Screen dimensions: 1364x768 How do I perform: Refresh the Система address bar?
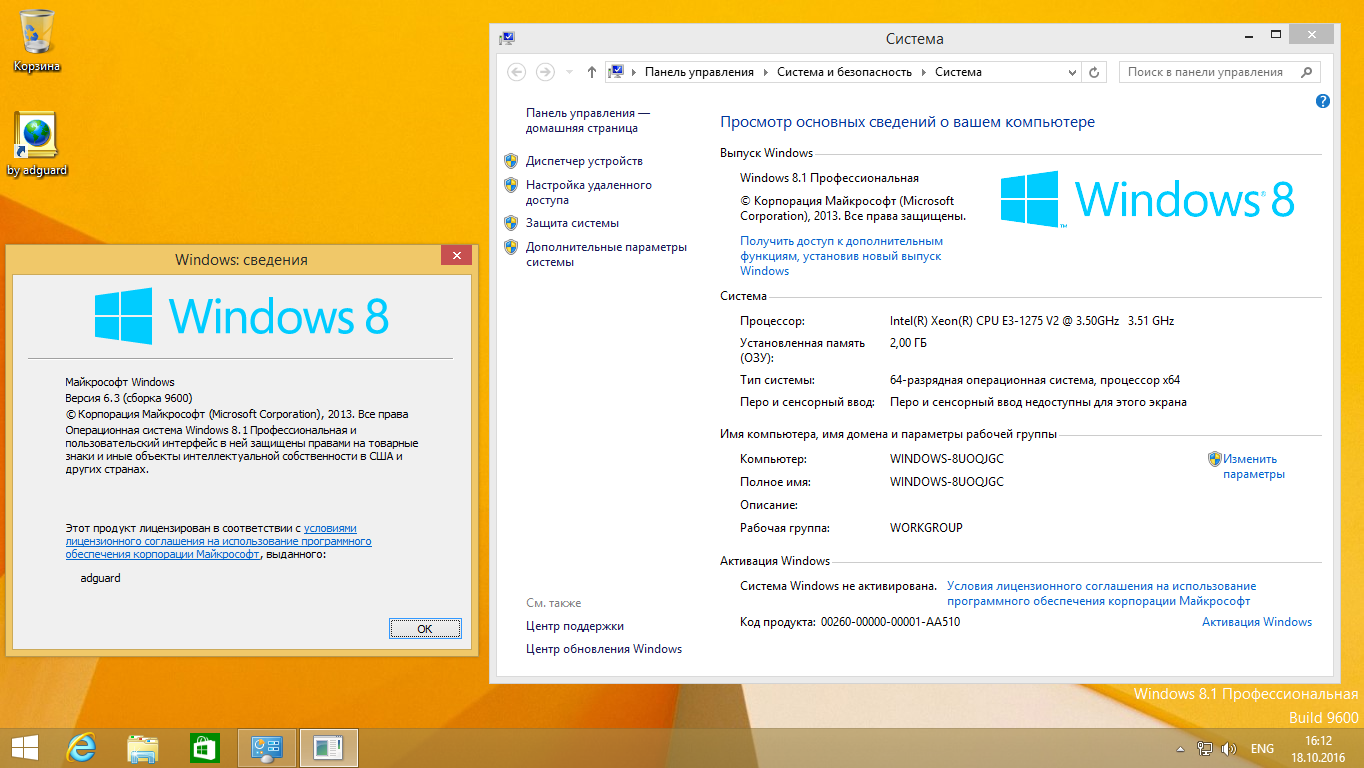[x=1094, y=72]
